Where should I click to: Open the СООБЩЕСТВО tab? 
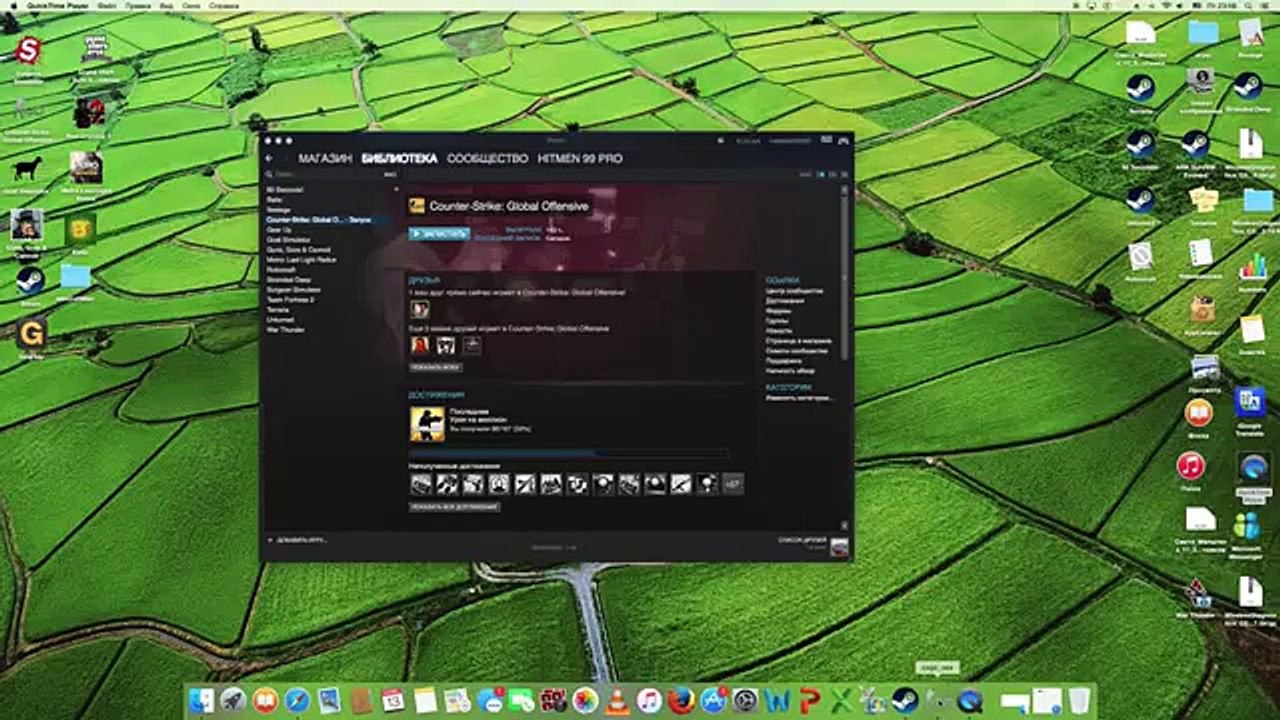pos(487,159)
